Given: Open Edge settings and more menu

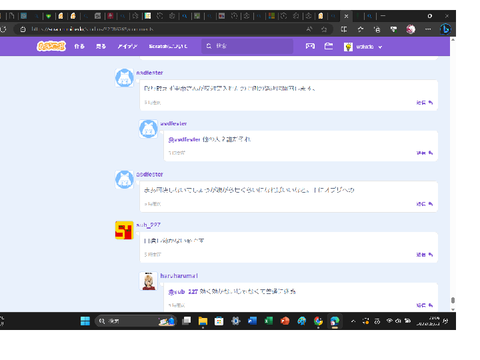Looking at the screenshot, I should pos(428,29).
